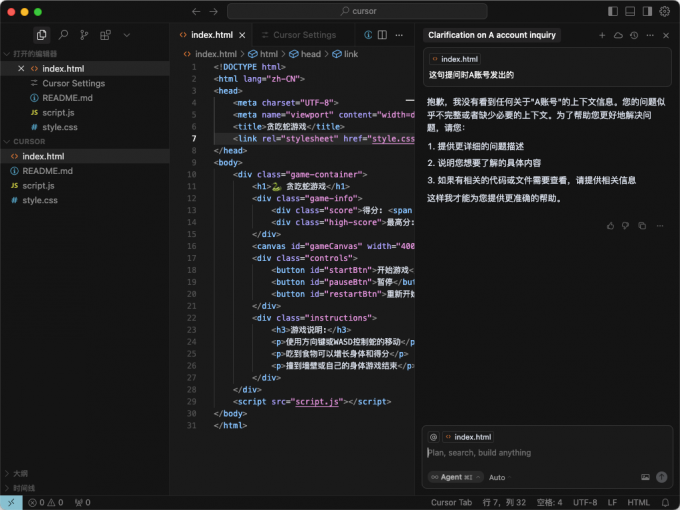Open script.js in CURSOR folder
This screenshot has height=510, width=680.
tap(85, 186)
